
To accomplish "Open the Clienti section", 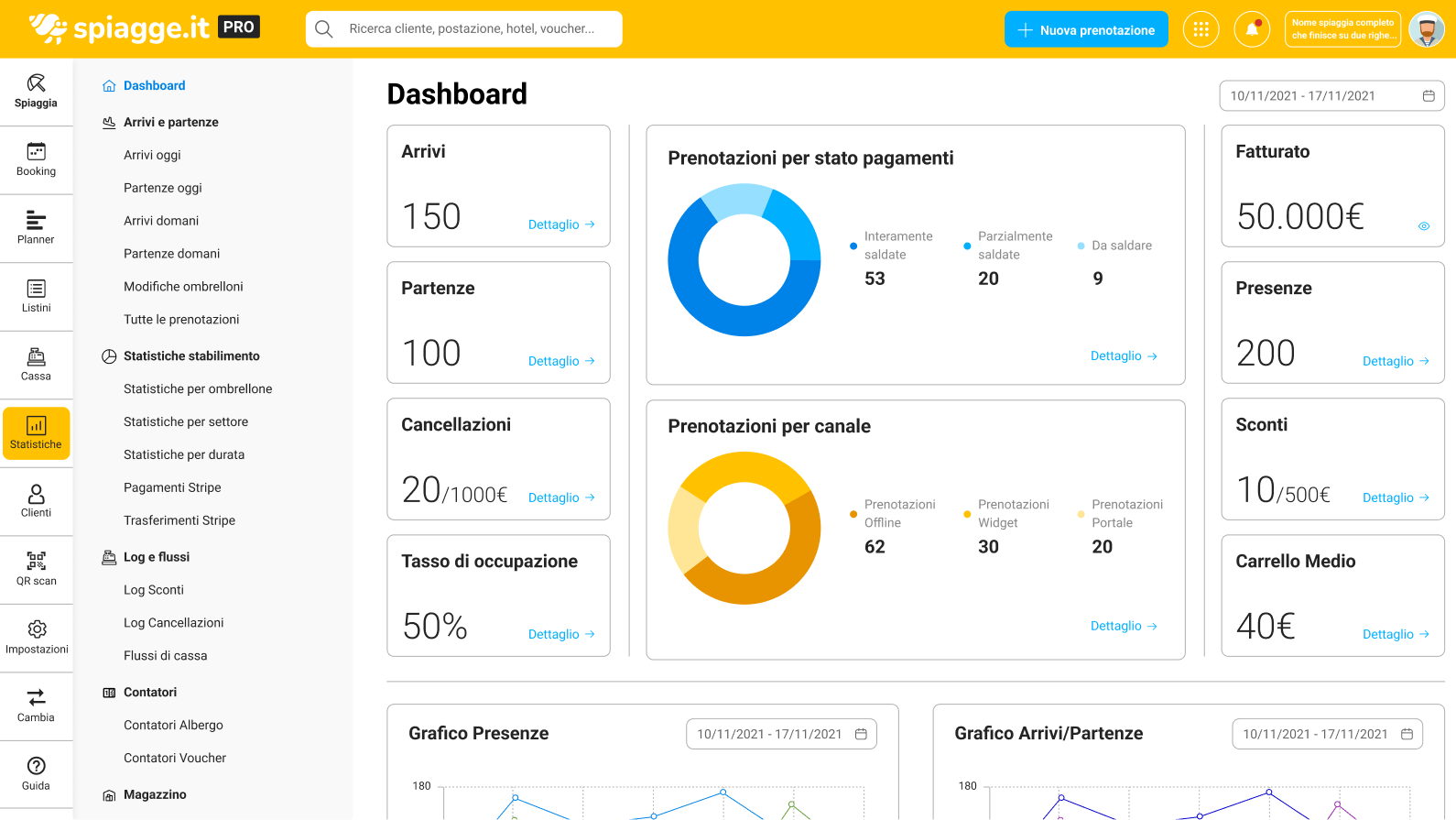I will pyautogui.click(x=36, y=501).
